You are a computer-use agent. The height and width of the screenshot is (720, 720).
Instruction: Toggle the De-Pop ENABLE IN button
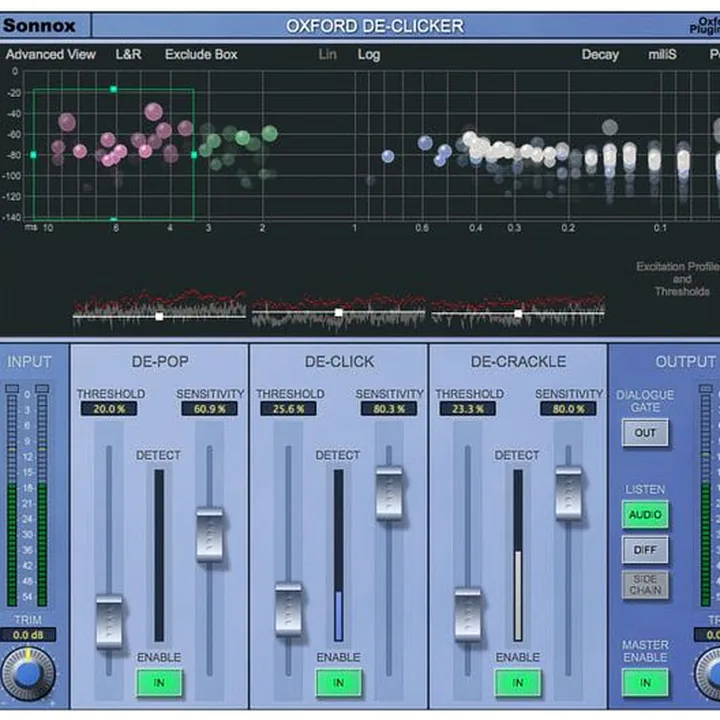click(x=159, y=683)
